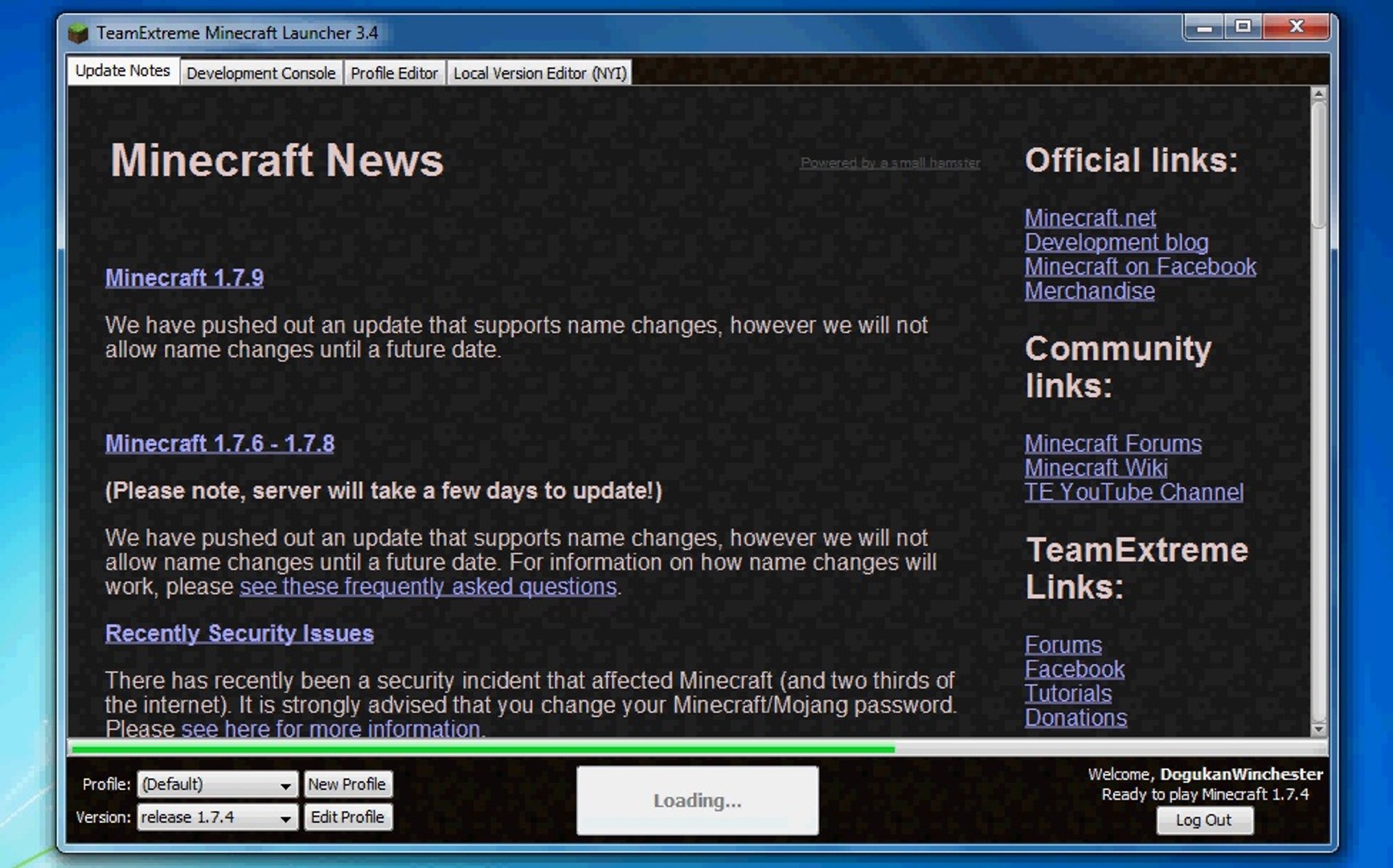Visit the Minecraft.net official link

tap(1090, 218)
